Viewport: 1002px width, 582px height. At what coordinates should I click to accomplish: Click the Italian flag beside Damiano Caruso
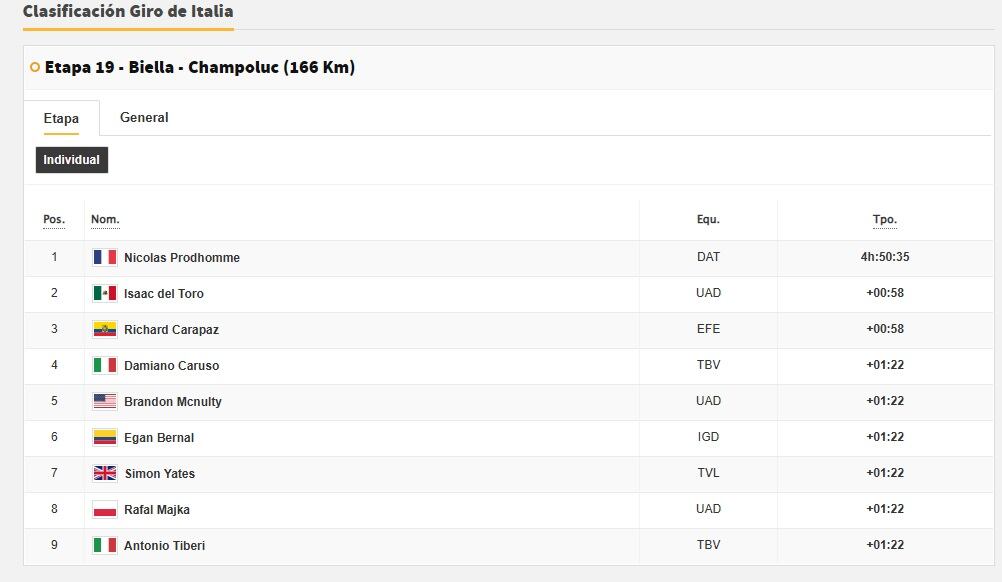tap(105, 365)
